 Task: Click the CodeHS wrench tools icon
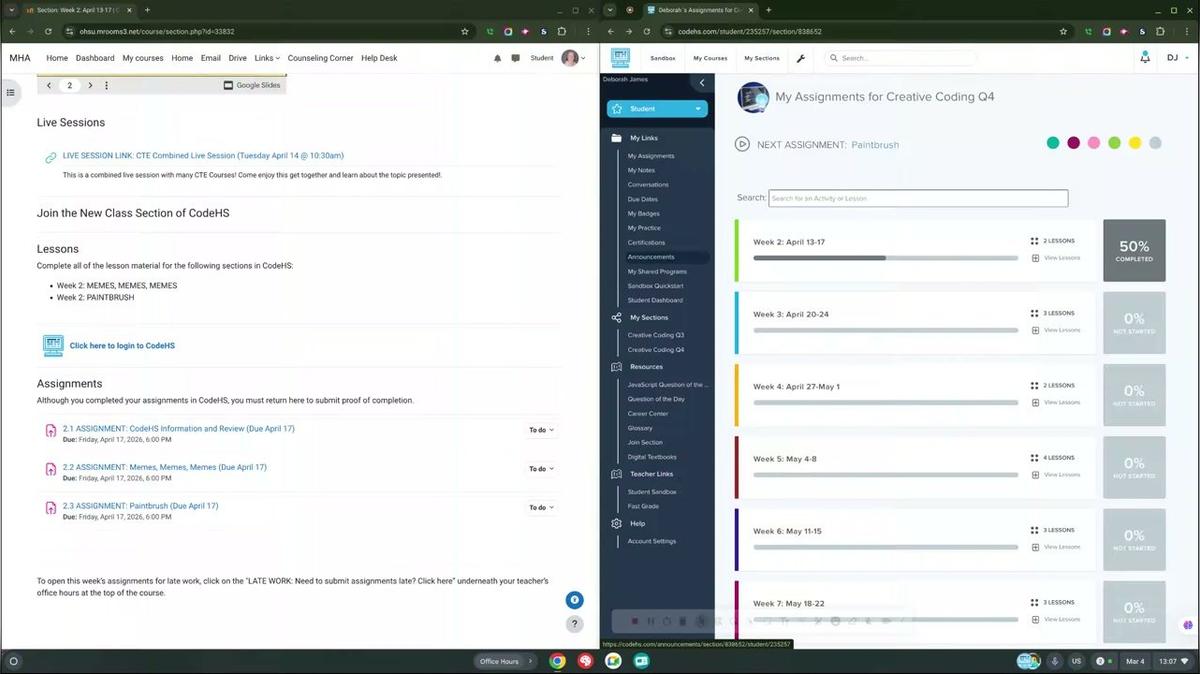pos(801,58)
